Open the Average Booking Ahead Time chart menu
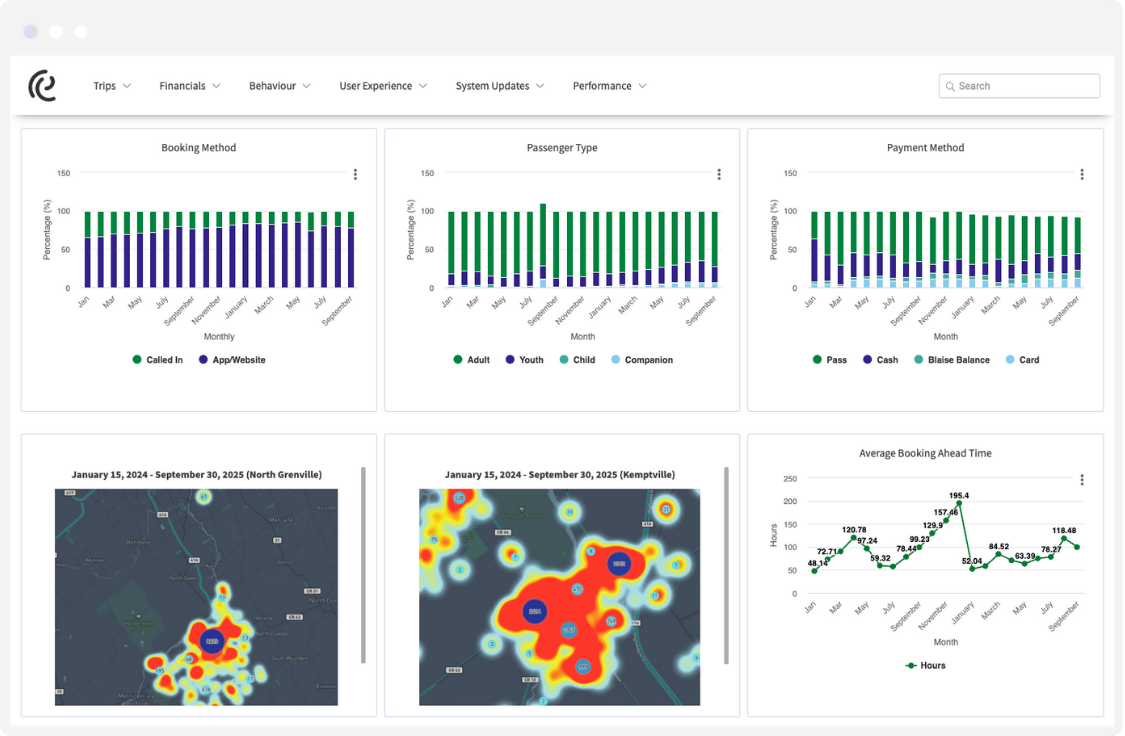The image size is (1125, 736). point(1081,479)
